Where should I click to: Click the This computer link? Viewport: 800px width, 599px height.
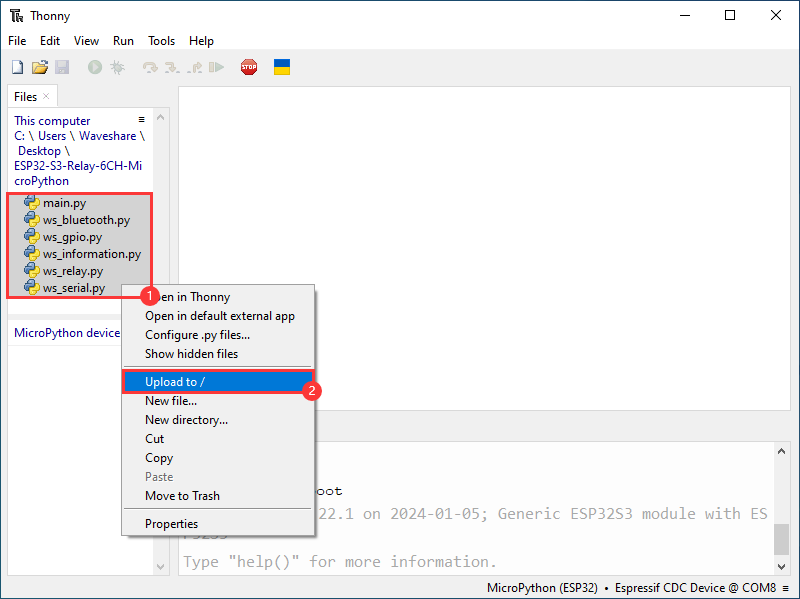click(52, 121)
